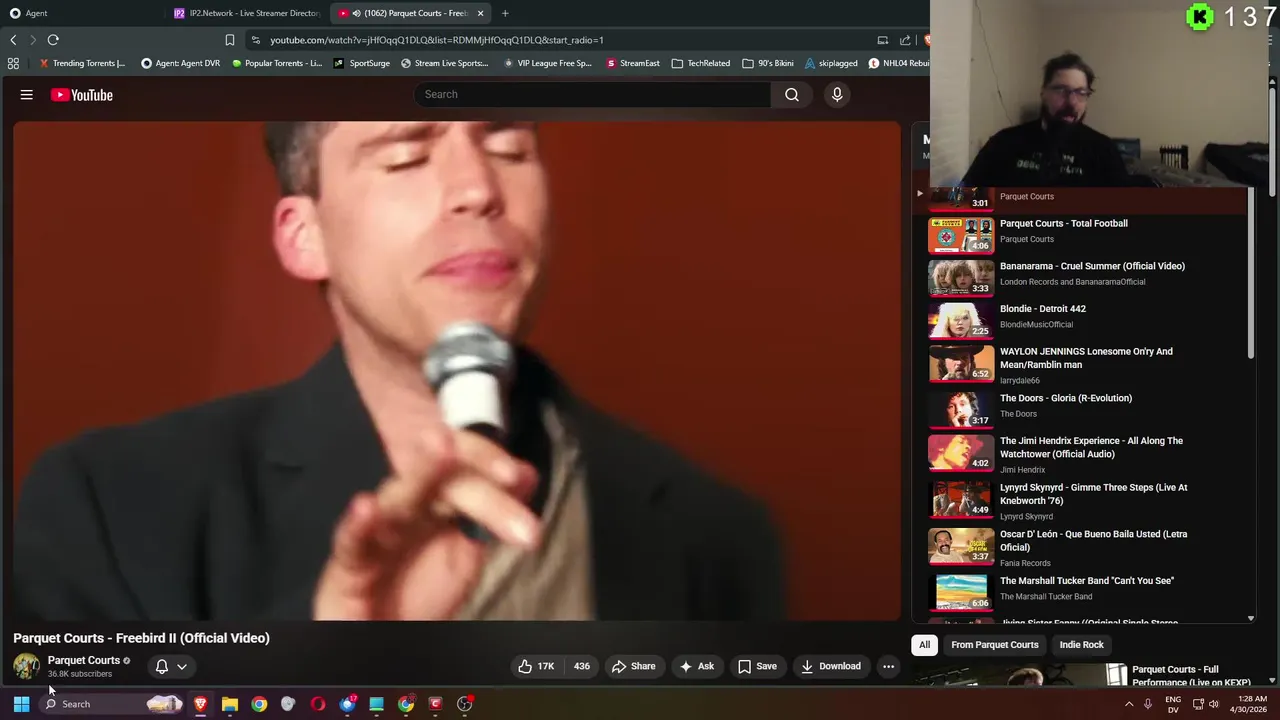Click the YouTube search input field
The height and width of the screenshot is (720, 1280).
592,94
